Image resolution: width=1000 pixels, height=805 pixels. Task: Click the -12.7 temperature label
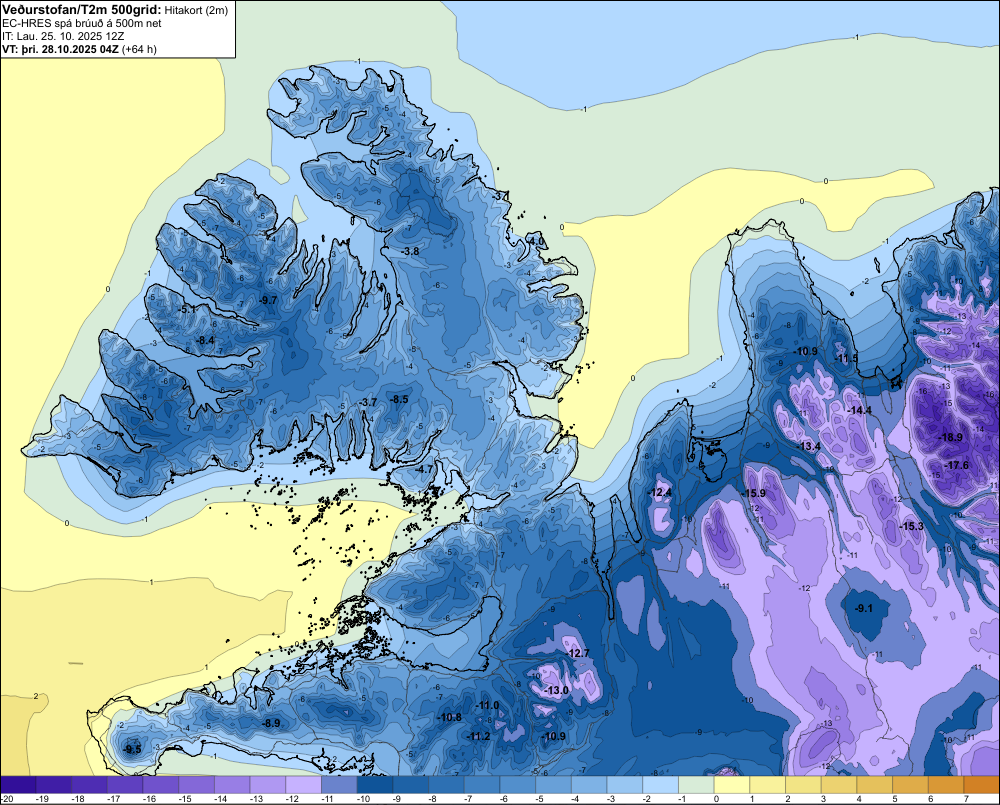tap(578, 653)
